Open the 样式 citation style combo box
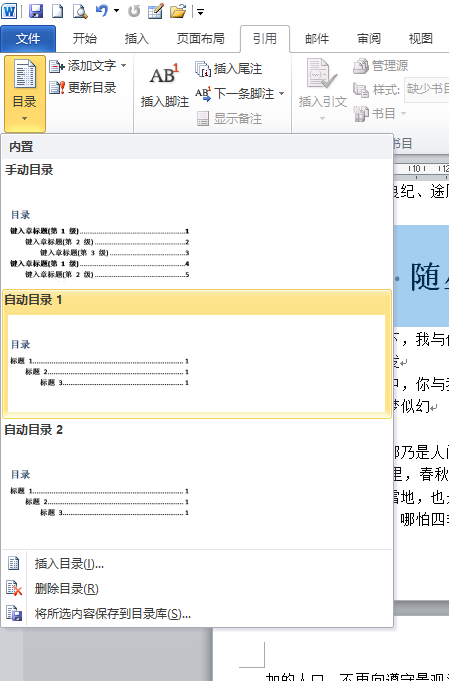This screenshot has height=681, width=449. coord(426,89)
